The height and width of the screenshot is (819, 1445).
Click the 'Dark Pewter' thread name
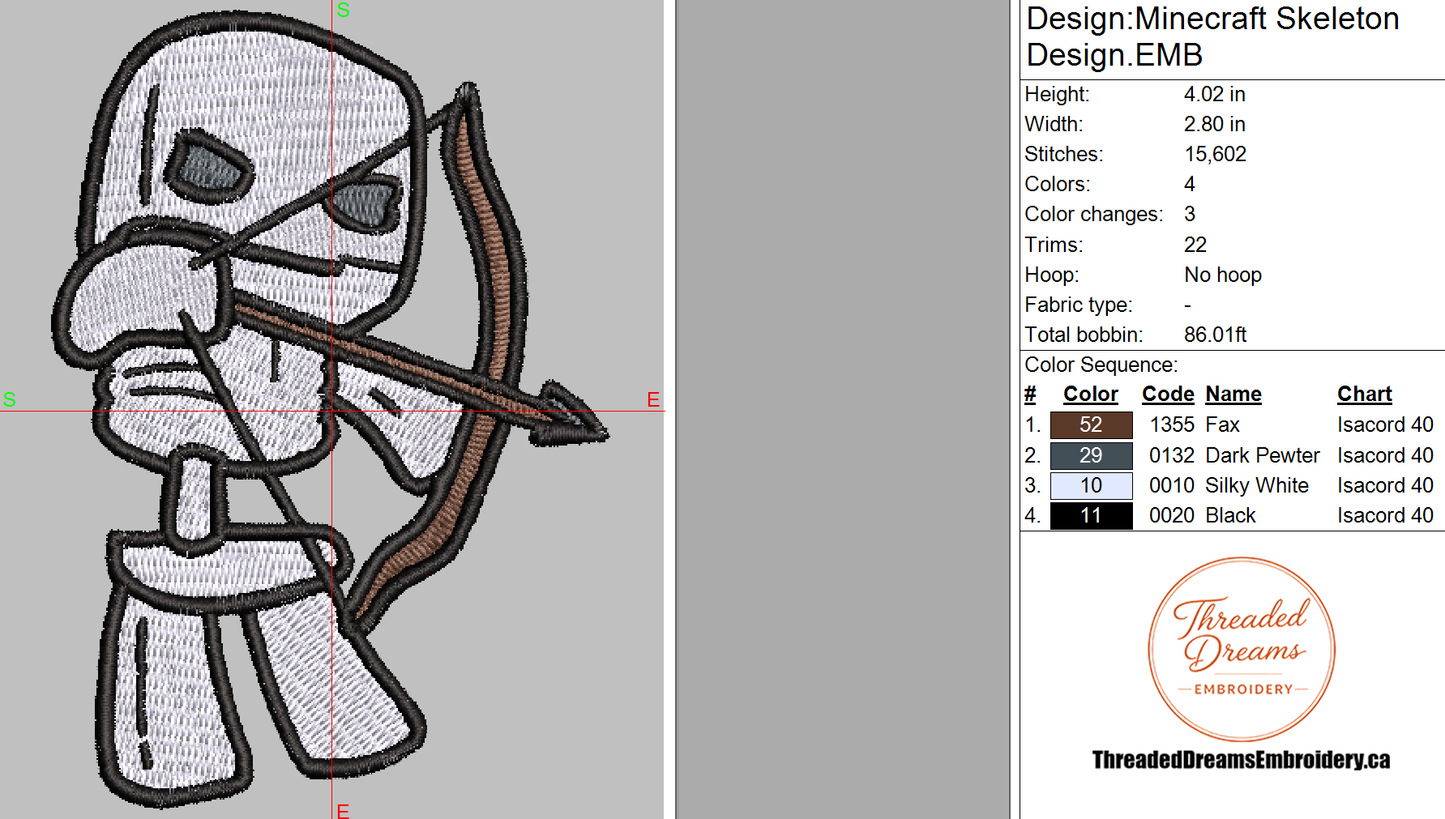pos(1262,455)
